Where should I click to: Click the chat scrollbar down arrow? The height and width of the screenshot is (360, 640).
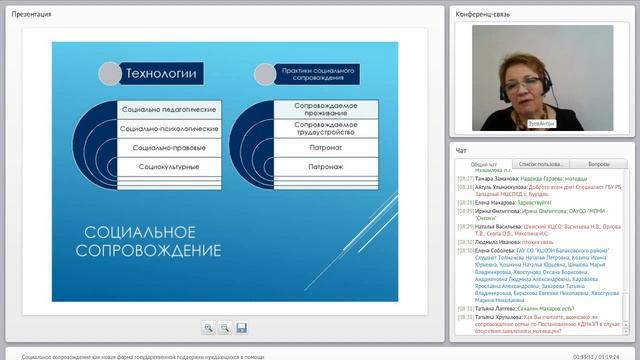point(626,332)
